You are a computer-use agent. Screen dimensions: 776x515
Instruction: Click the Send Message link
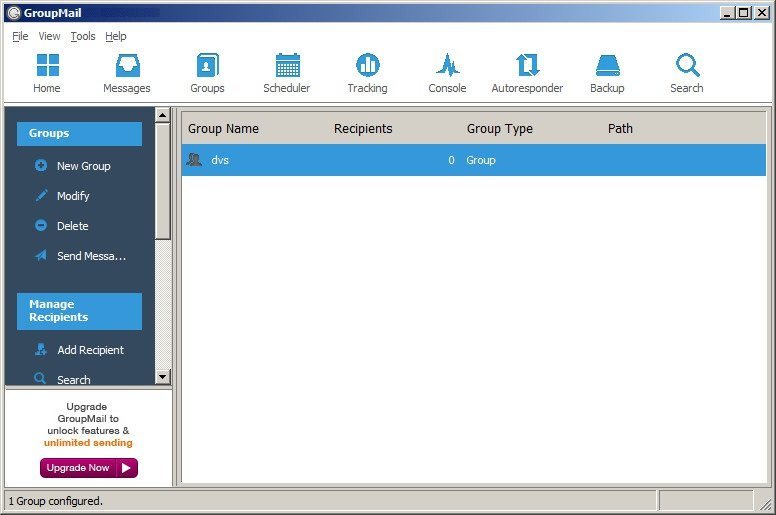(92, 256)
